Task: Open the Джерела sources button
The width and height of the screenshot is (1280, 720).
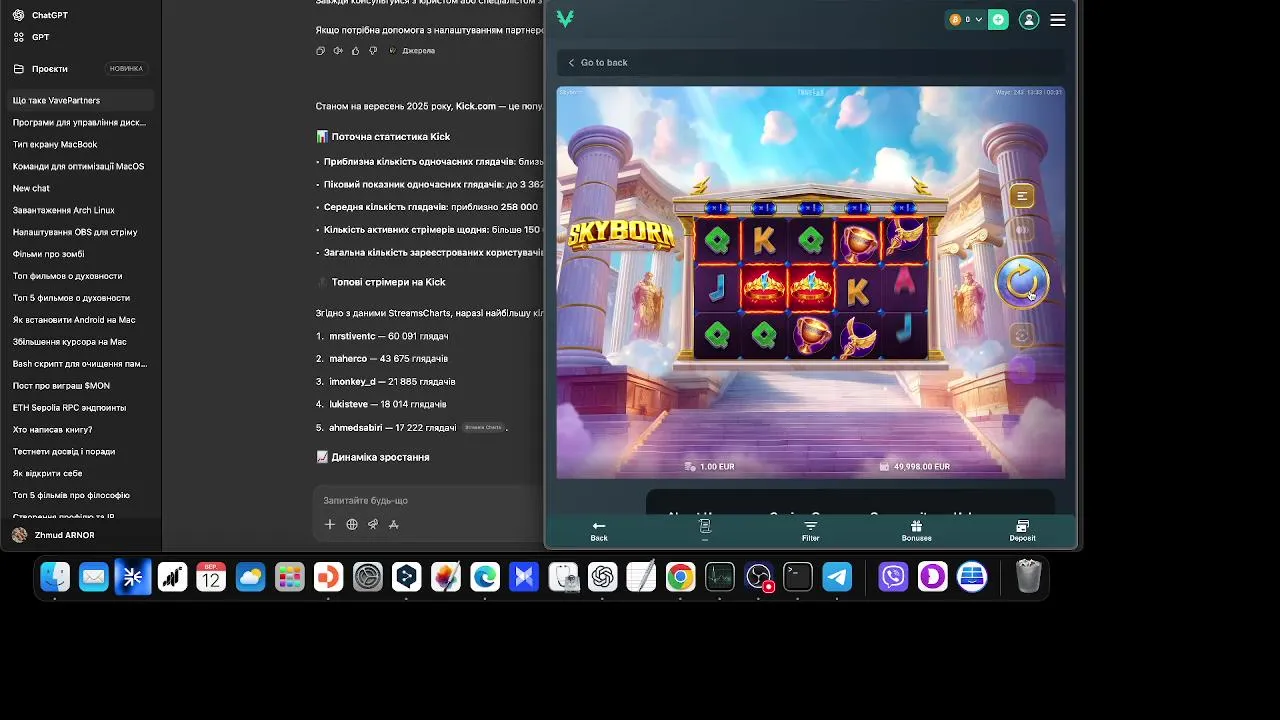Action: (412, 50)
